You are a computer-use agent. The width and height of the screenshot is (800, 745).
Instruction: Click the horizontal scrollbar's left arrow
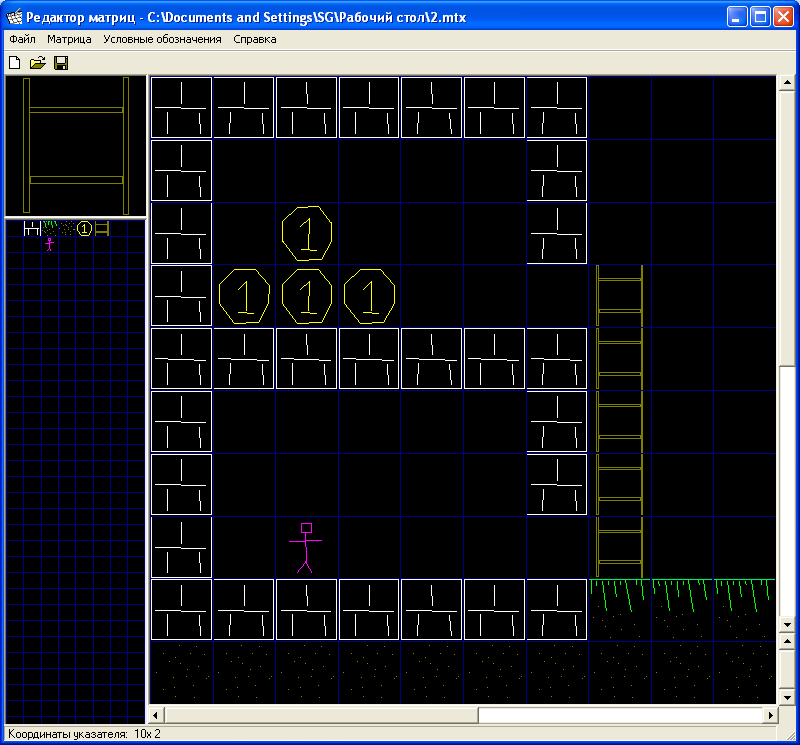click(x=156, y=715)
